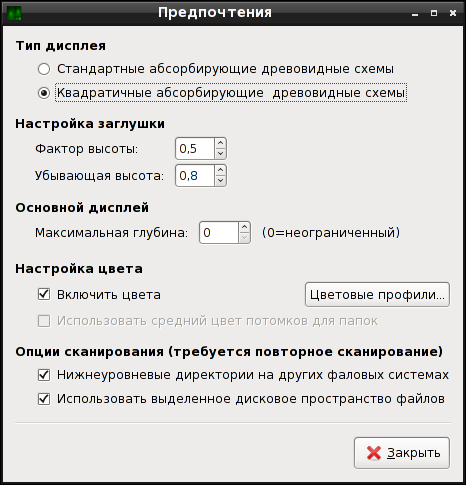The width and height of the screenshot is (466, 485).
Task: Click the Настройка цвета heading
Action: [x=79, y=269]
